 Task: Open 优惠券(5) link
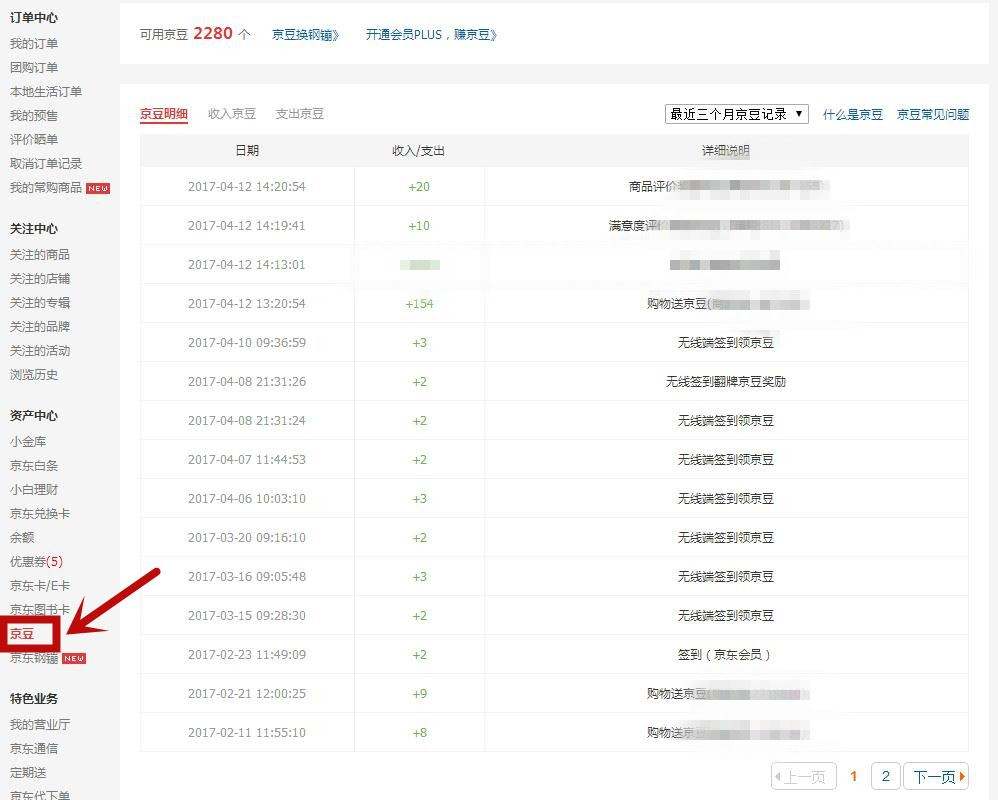coord(36,561)
